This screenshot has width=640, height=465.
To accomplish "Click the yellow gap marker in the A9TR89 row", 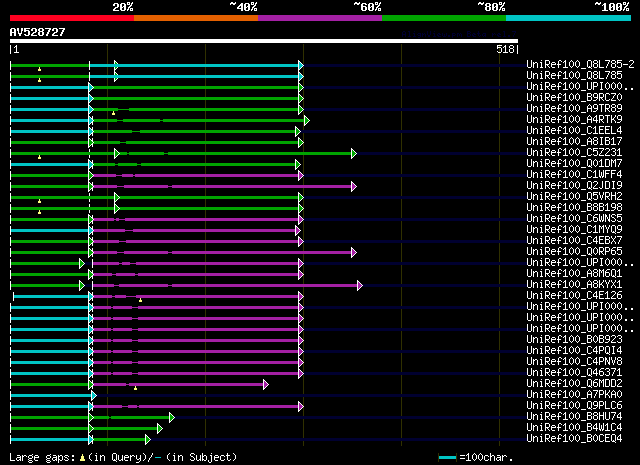I will click(x=113, y=113).
